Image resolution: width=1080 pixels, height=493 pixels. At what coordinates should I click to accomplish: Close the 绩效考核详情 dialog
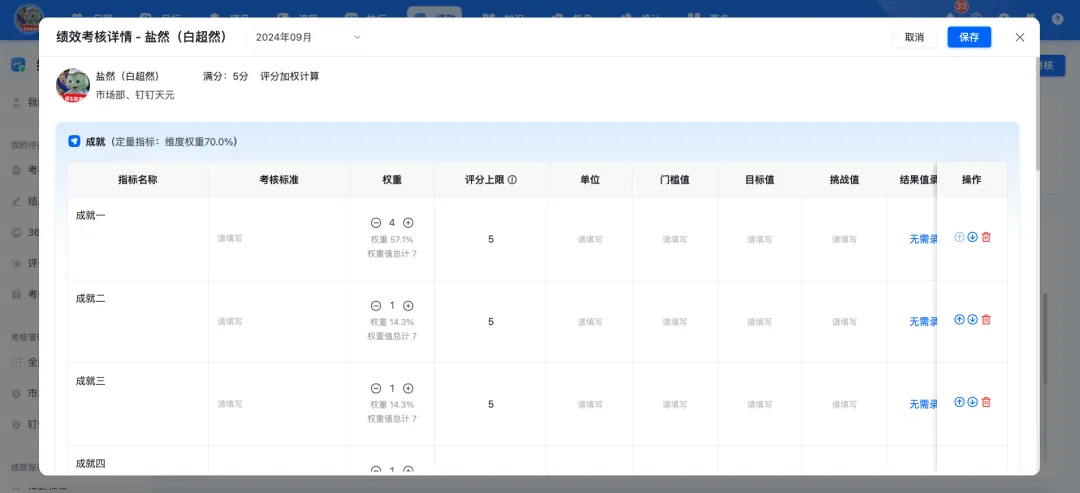(1020, 37)
